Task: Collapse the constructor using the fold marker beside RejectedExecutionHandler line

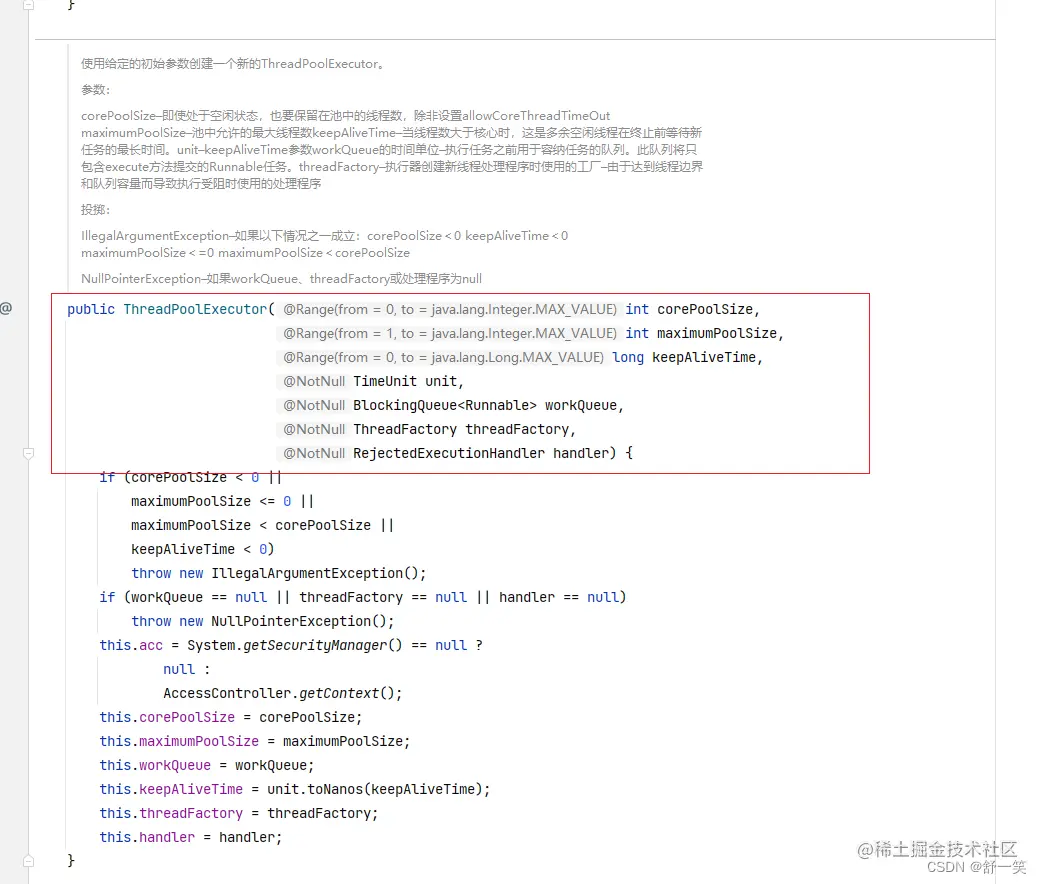Action: pos(29,453)
